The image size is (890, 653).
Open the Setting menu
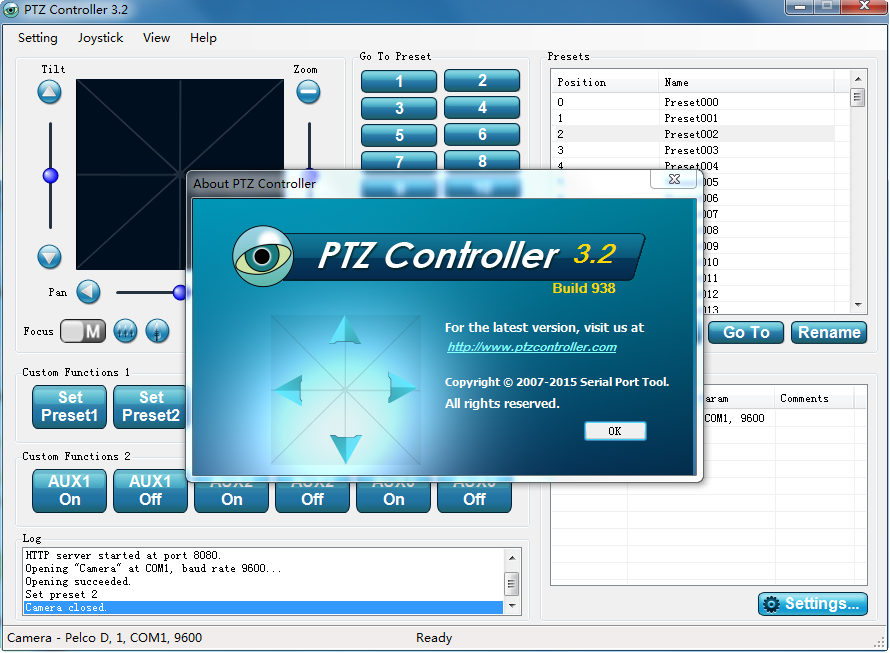coord(38,38)
